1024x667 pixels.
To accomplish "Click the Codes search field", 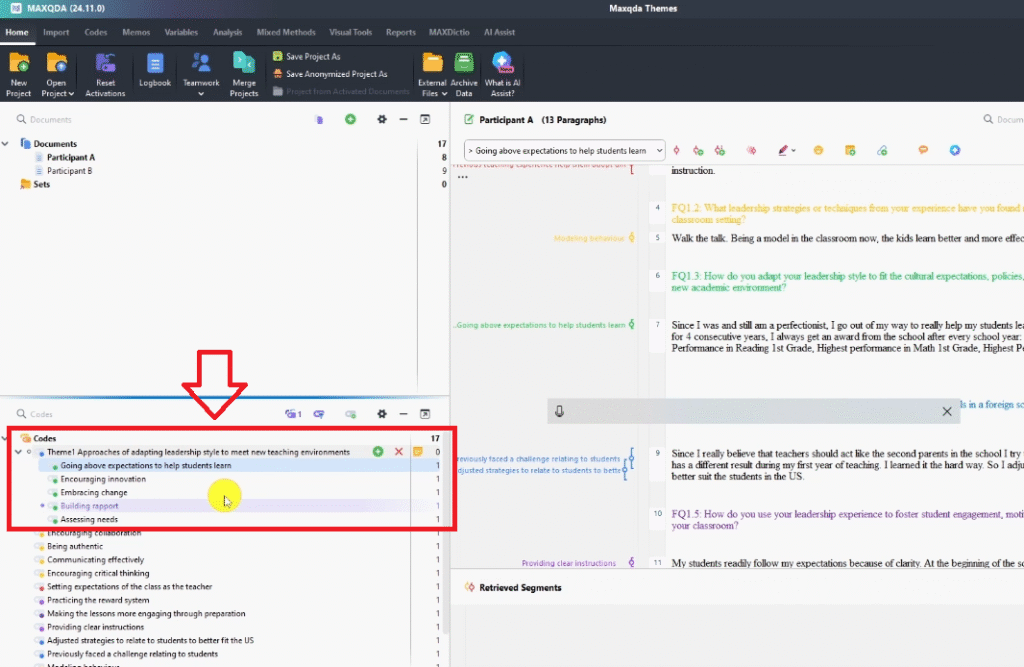I will coord(100,414).
